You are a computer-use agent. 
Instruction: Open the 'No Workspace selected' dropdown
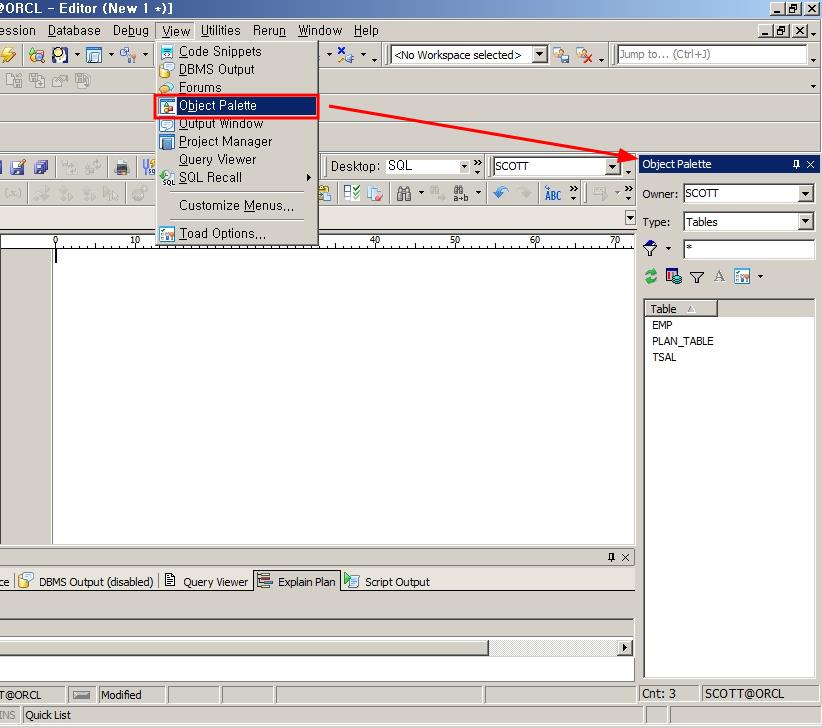(x=540, y=55)
